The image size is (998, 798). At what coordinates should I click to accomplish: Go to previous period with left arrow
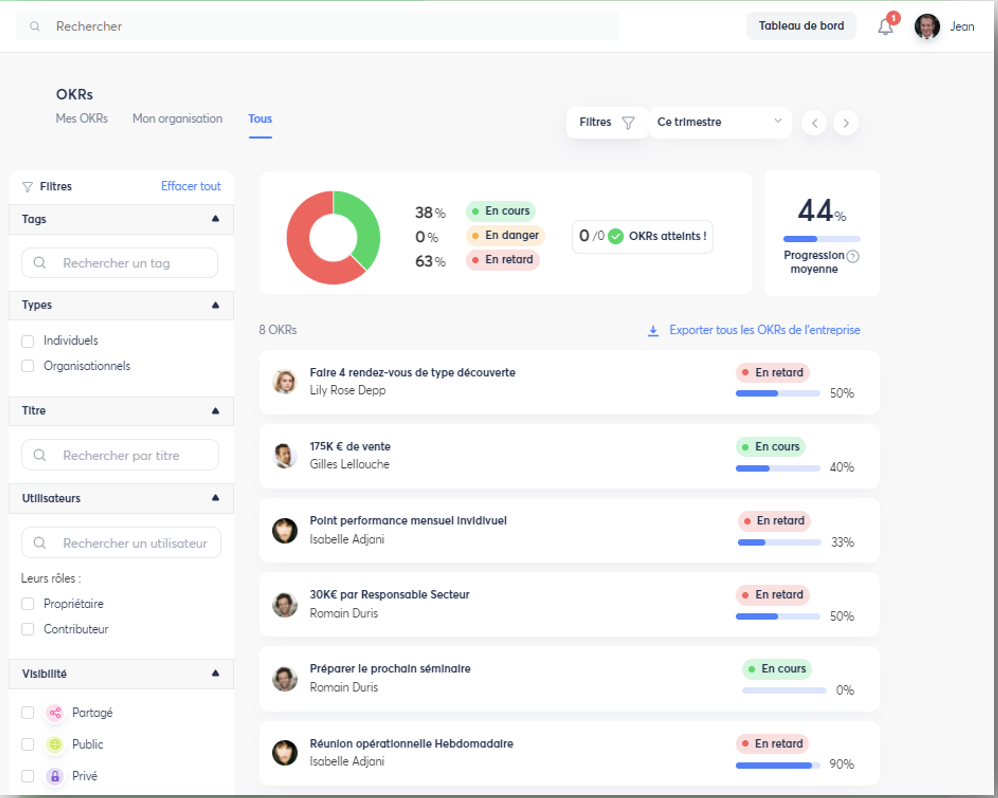815,123
